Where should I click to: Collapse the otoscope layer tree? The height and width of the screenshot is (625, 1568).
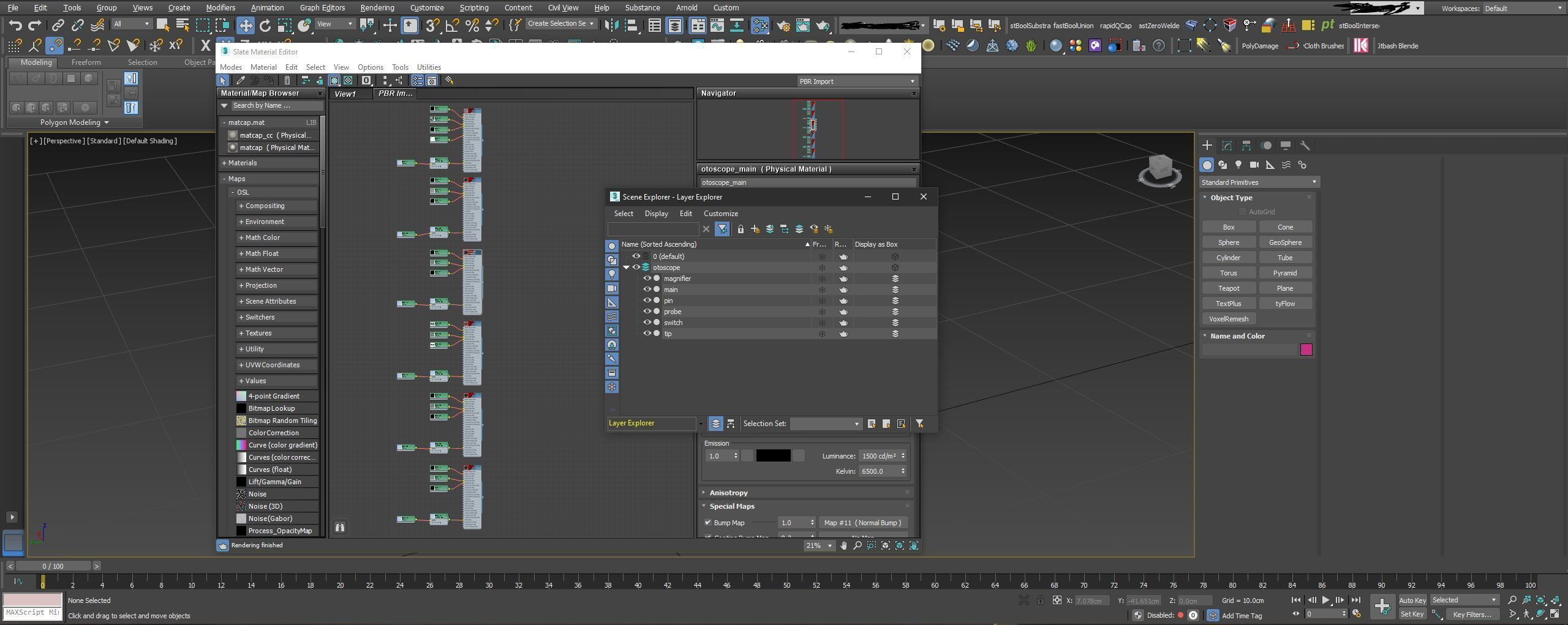[627, 268]
